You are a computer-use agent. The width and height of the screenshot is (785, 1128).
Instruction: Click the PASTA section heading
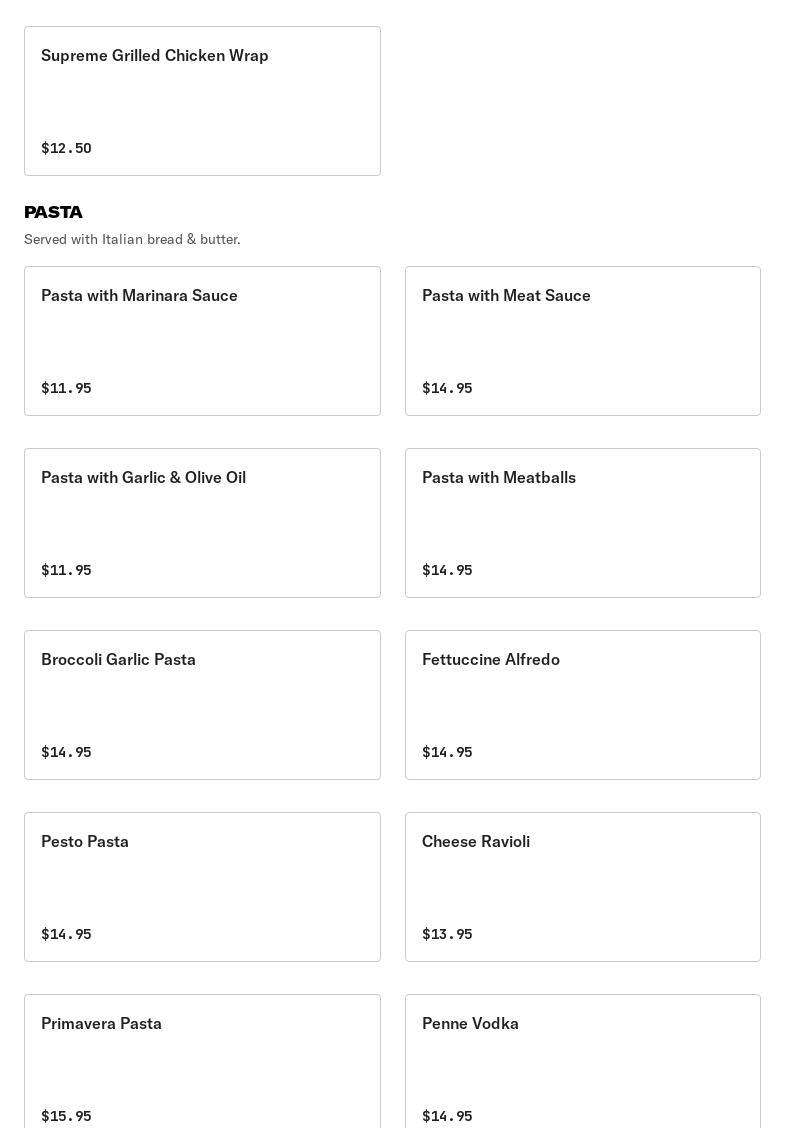click(x=53, y=212)
